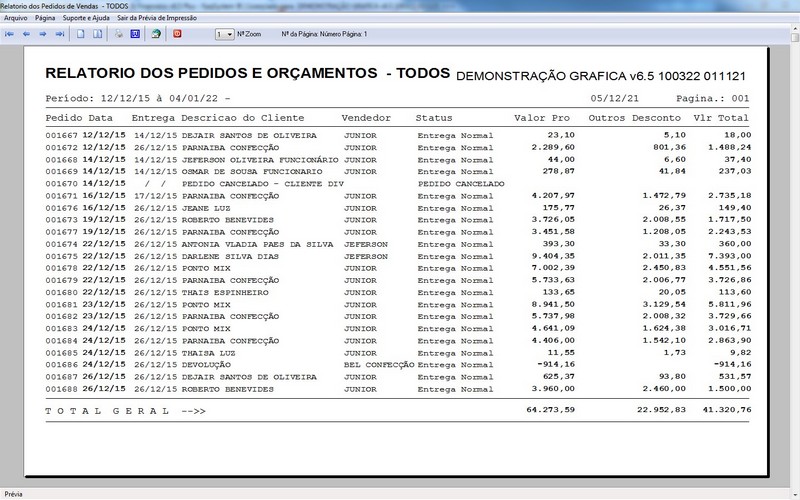Open the Nº Zoom dropdown
Screen dimensions: 800x500
[x=224, y=34]
